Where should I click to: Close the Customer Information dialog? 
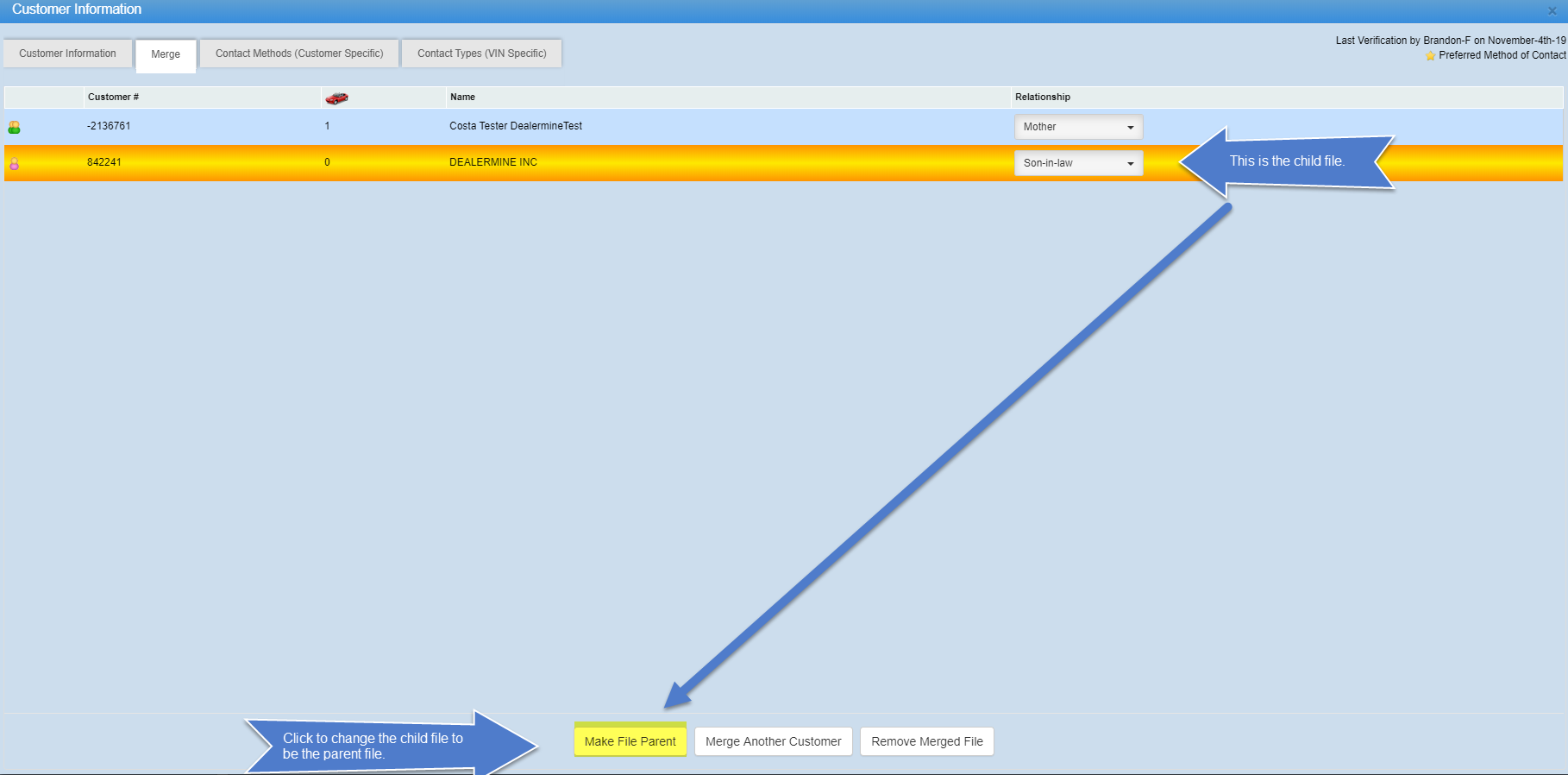[x=1552, y=11]
